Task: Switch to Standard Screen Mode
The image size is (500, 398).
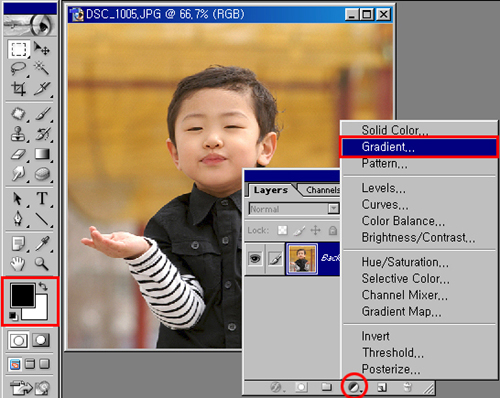Action: (15, 364)
